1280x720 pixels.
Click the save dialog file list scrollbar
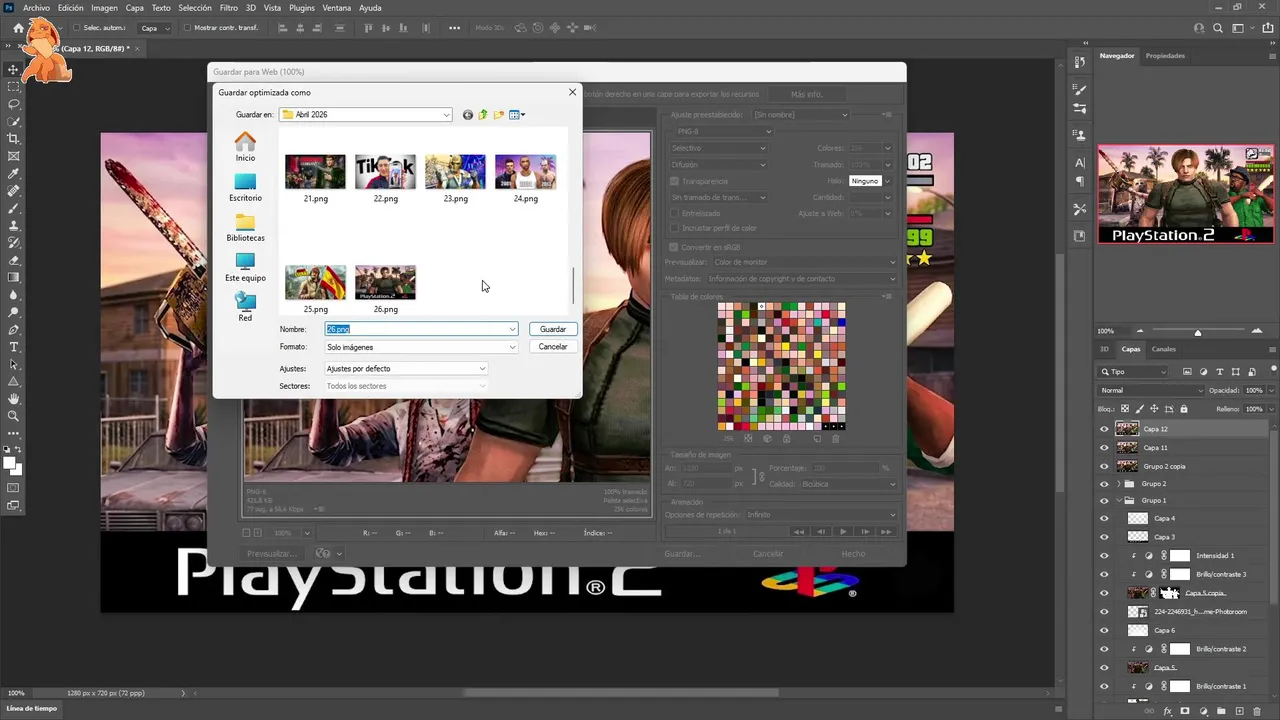(573, 286)
